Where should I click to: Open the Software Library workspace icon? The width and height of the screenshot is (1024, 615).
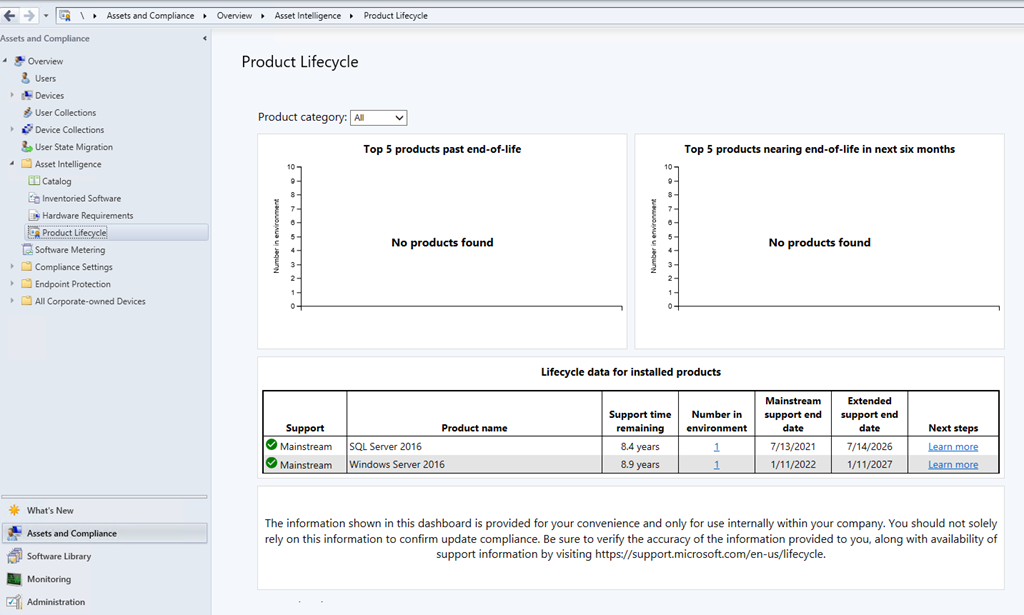14,556
